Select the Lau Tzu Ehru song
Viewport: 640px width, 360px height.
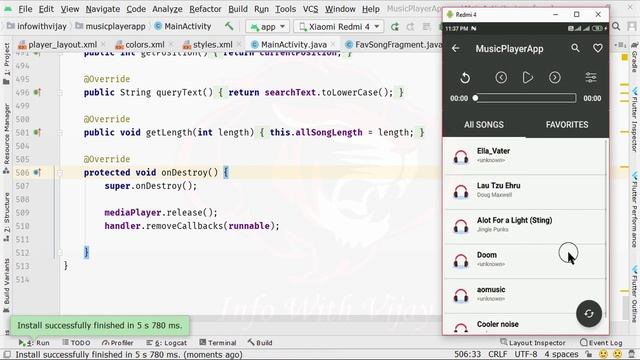tap(524, 191)
